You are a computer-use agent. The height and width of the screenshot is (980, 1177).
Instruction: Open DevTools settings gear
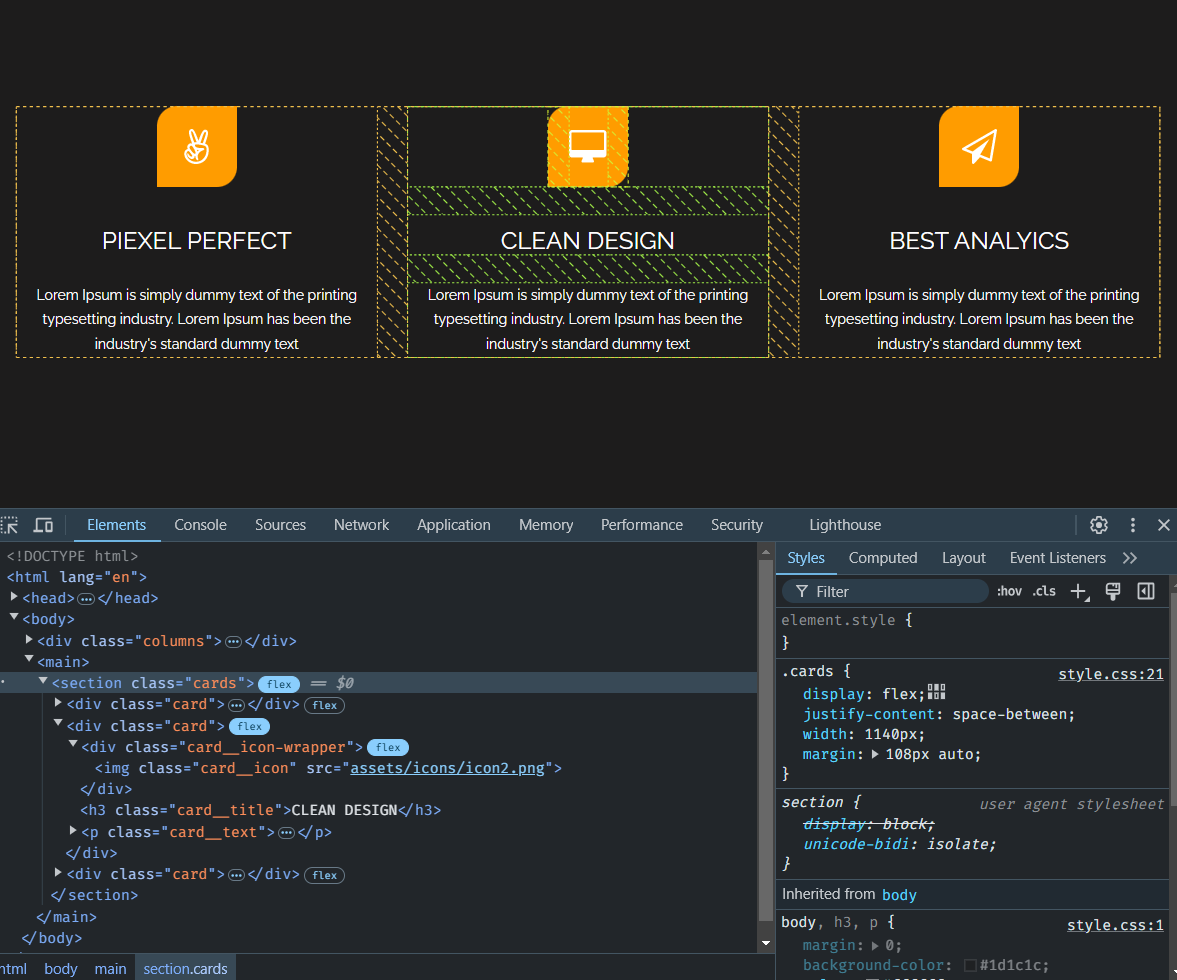coord(1099,525)
